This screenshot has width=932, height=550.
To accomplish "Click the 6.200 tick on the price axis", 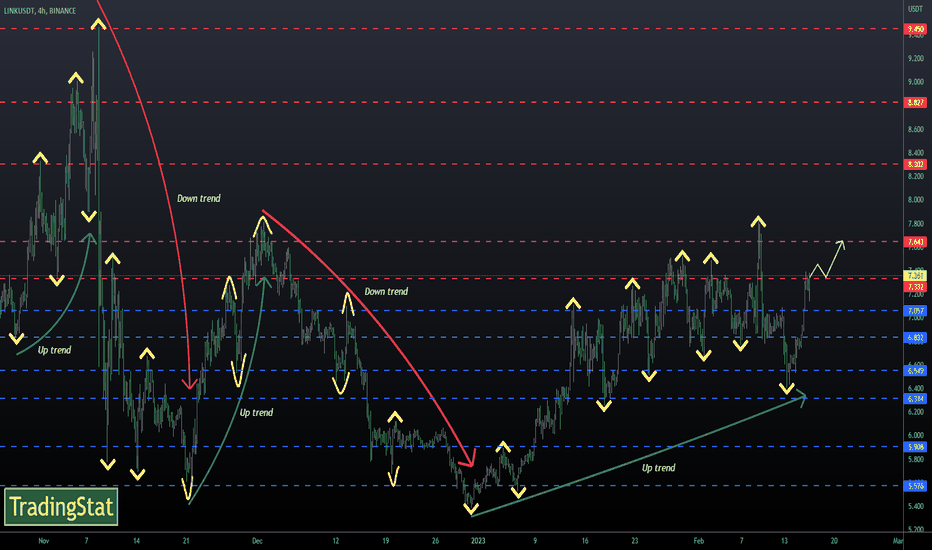I will [915, 411].
